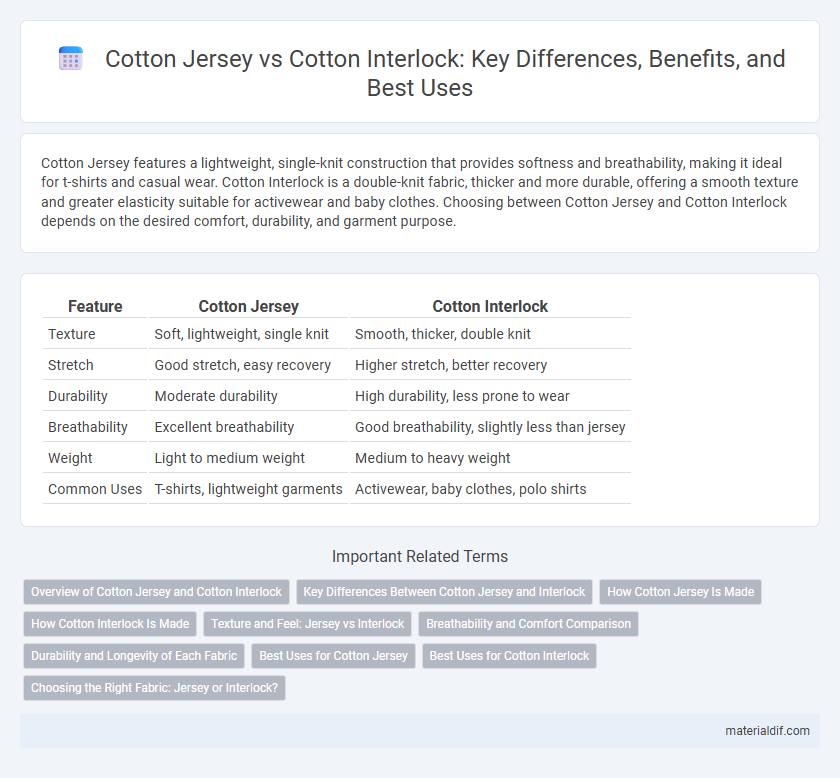Select the 'Weight' row label
This screenshot has height=778, width=840.
(70, 458)
